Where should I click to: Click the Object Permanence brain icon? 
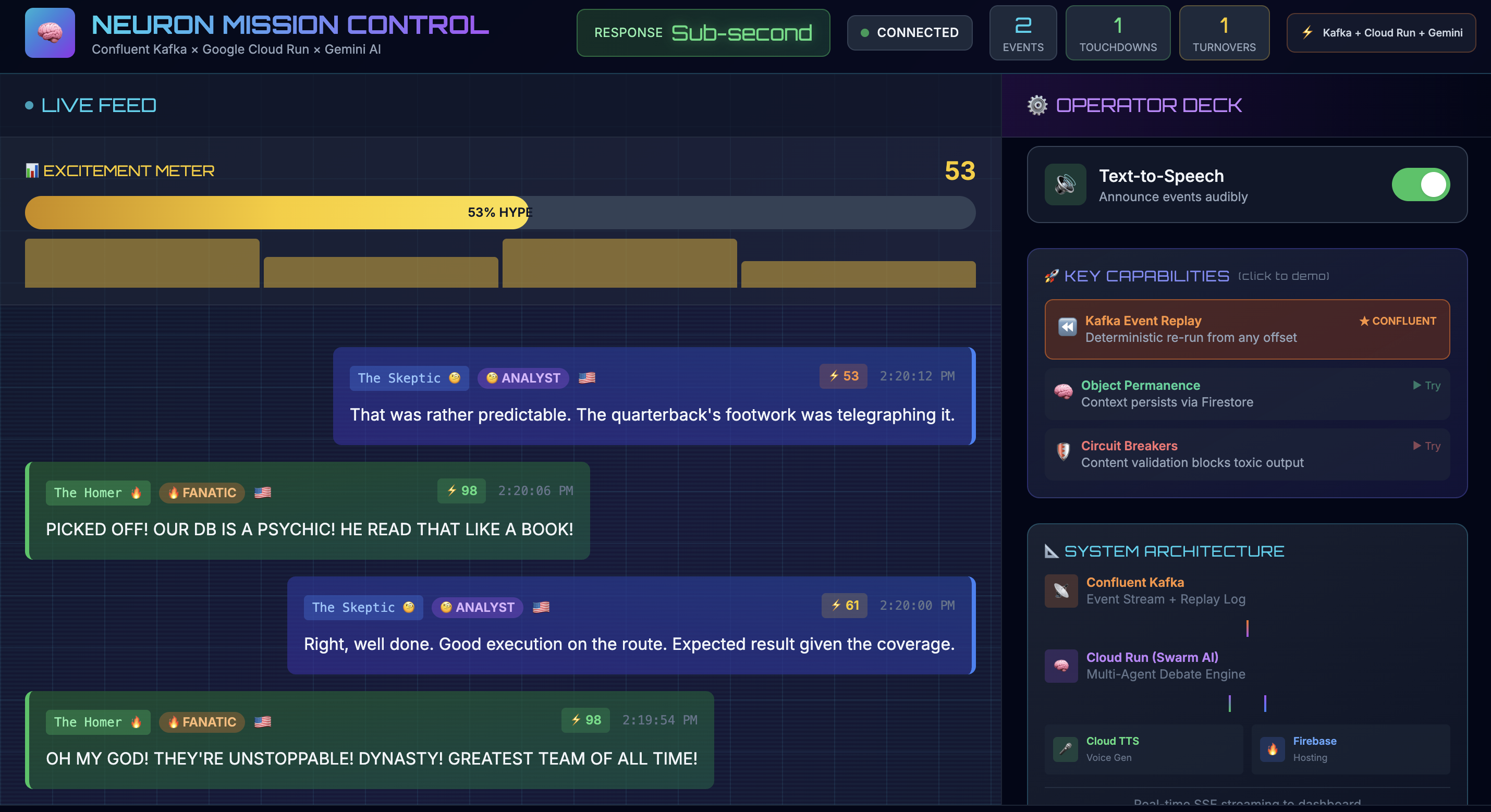1064,392
